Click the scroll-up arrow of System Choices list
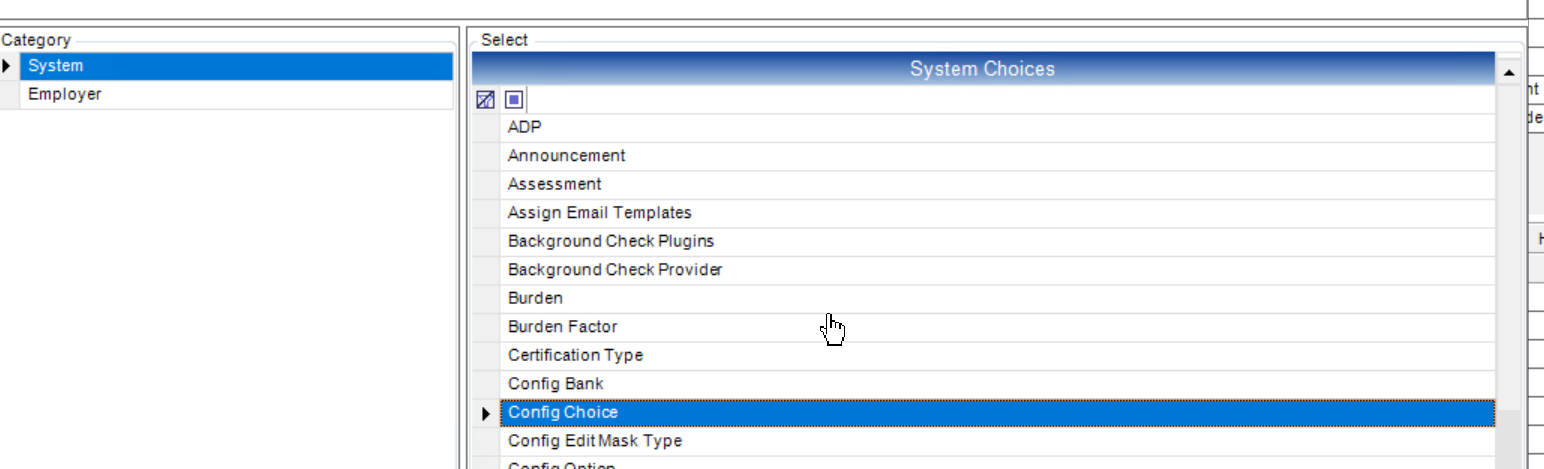Viewport: 1544px width, 469px height. point(1508,73)
